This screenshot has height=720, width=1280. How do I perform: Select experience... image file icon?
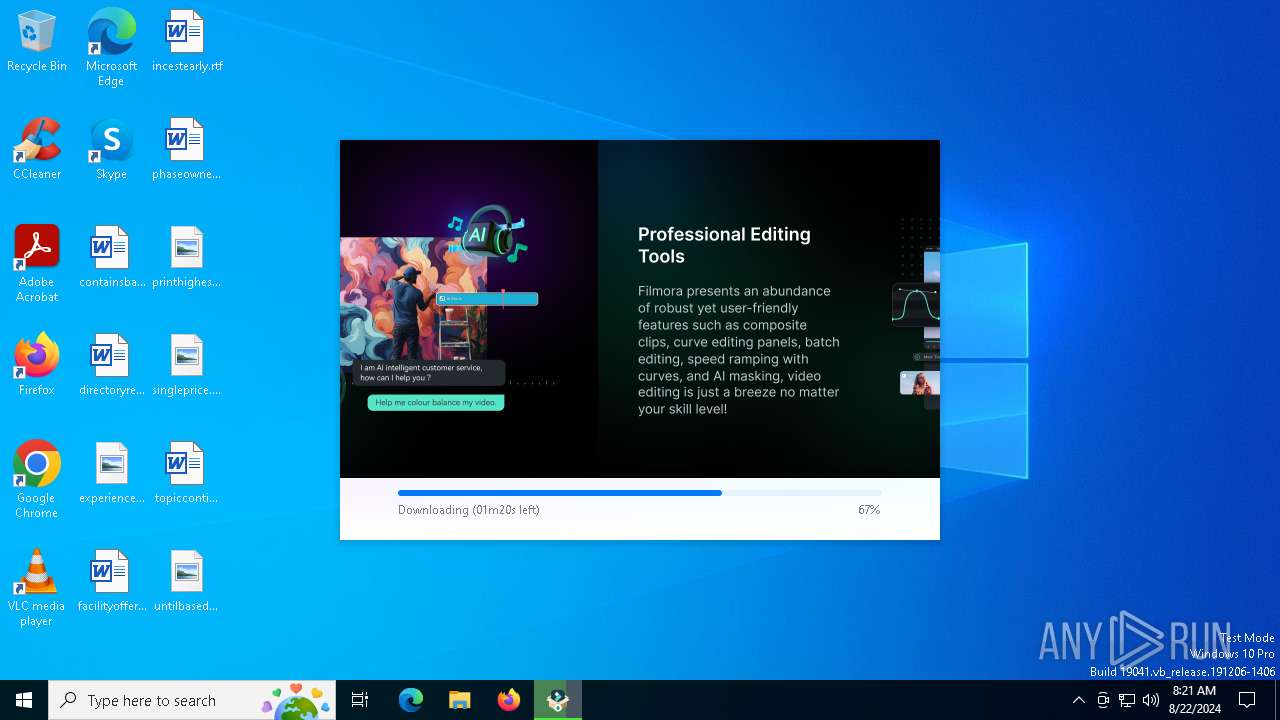[x=111, y=474]
